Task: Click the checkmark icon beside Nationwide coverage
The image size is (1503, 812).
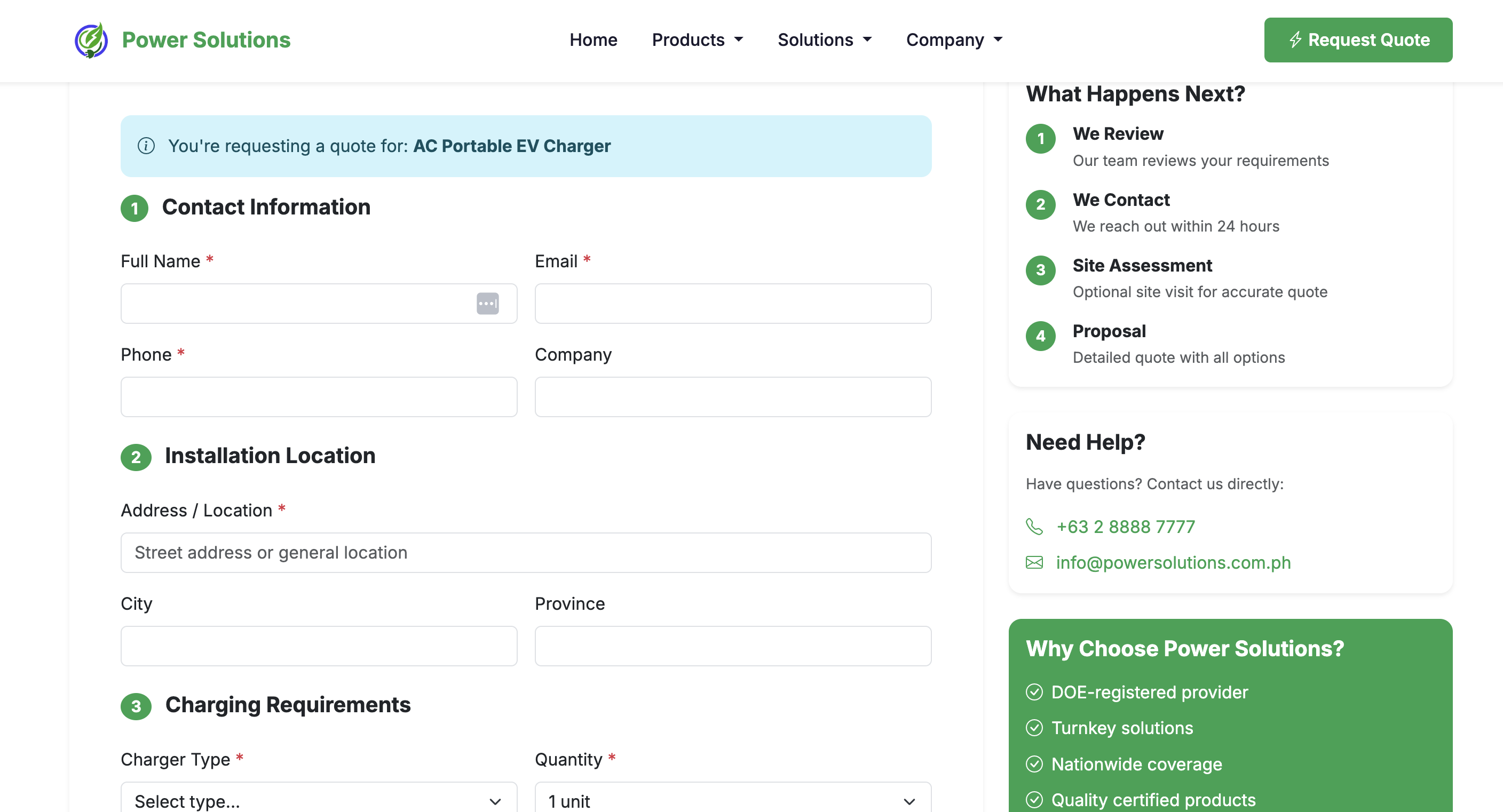Action: 1034,764
